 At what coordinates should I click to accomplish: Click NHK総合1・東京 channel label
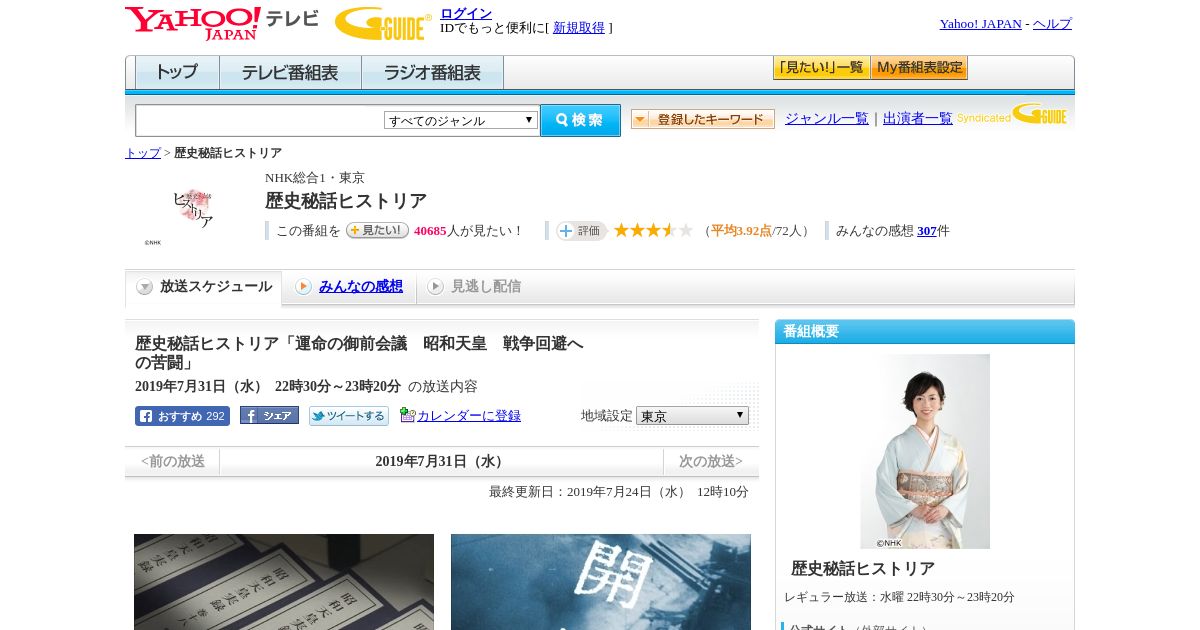[x=315, y=178]
